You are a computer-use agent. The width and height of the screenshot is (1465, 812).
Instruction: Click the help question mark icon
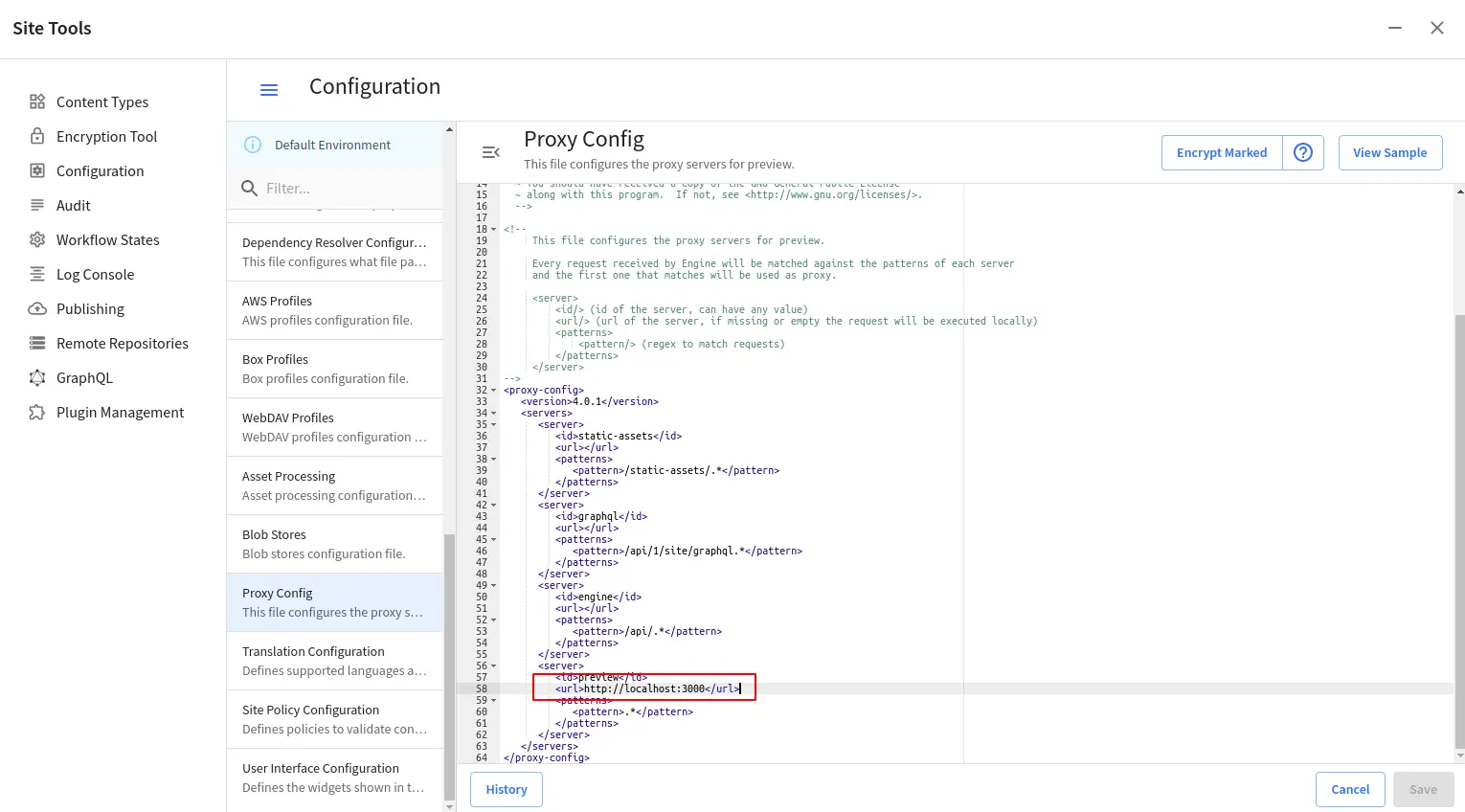tap(1302, 152)
